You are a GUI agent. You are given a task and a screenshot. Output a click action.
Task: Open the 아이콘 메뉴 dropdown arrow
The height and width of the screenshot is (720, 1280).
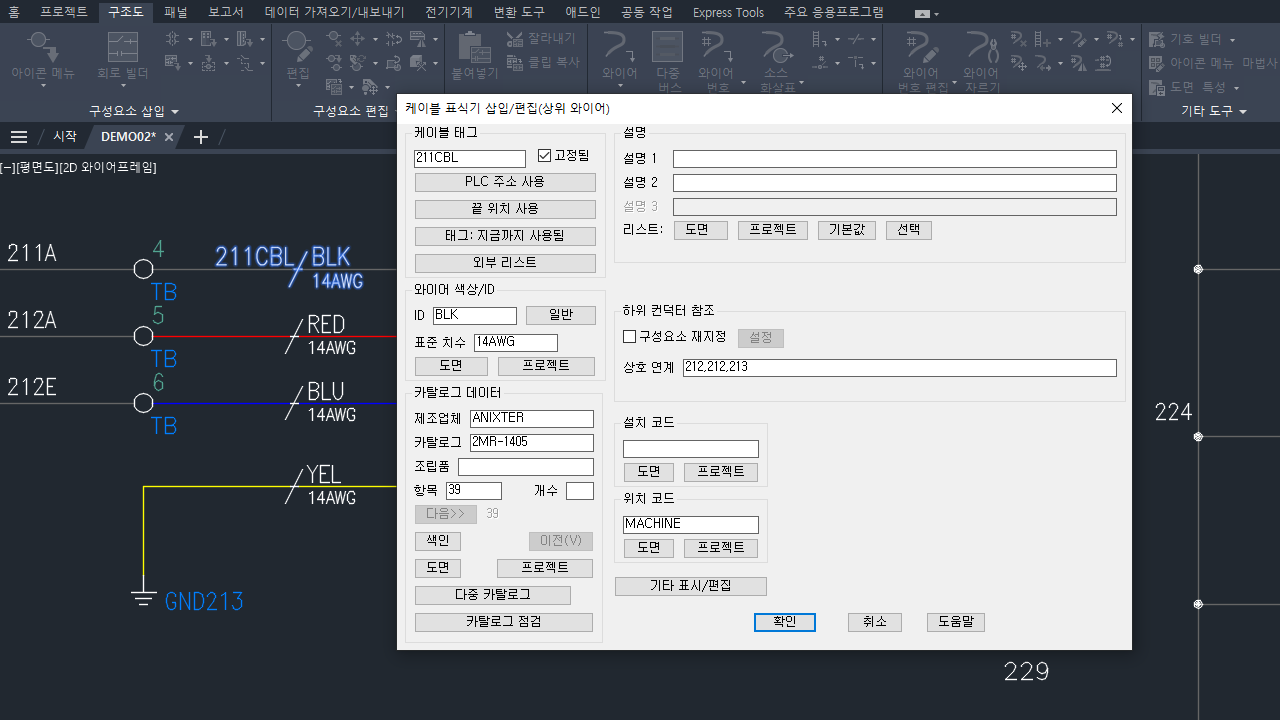coord(43,86)
